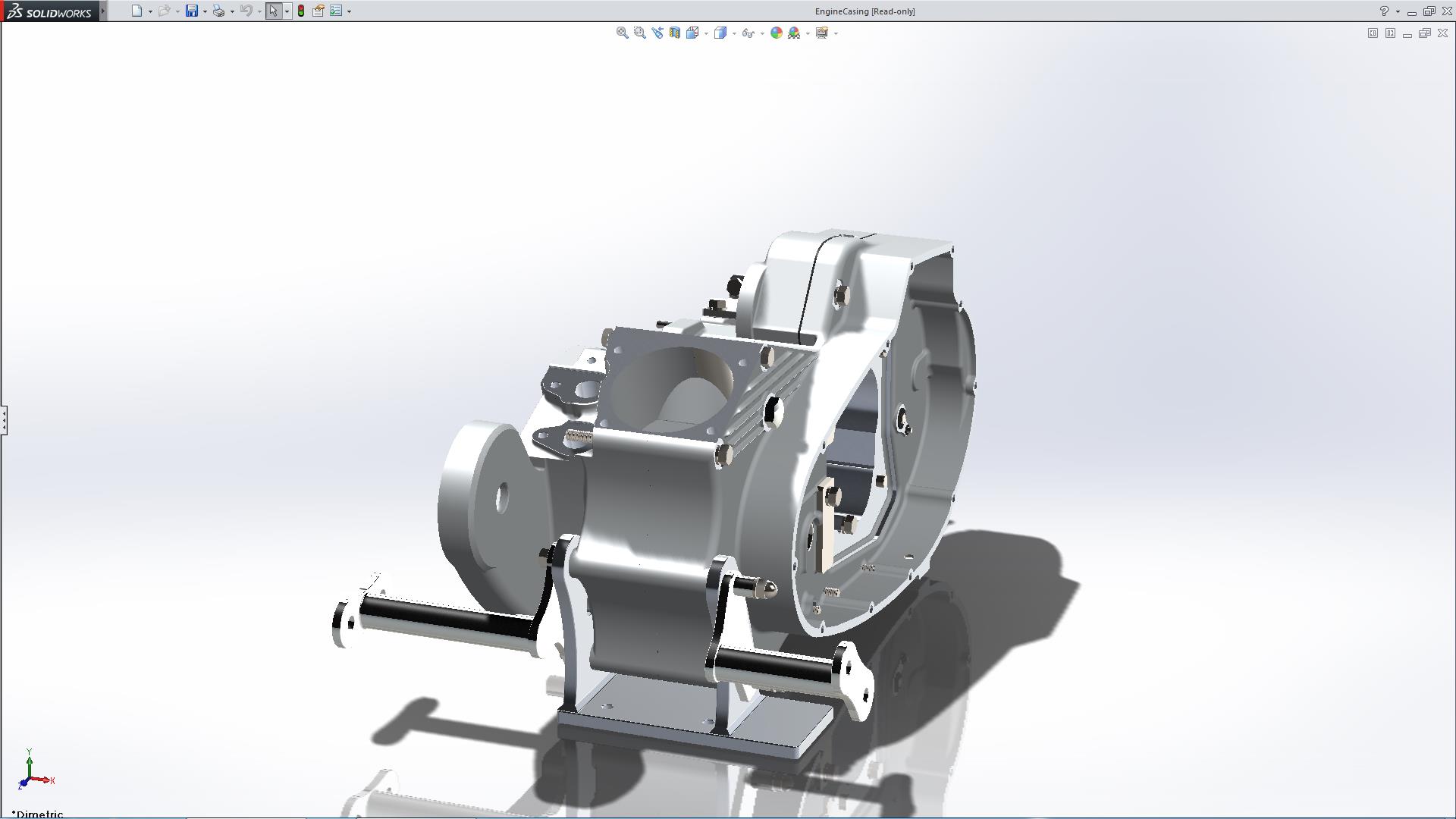The image size is (1456, 819).
Task: Open the View Orientation cube icon
Action: [692, 33]
